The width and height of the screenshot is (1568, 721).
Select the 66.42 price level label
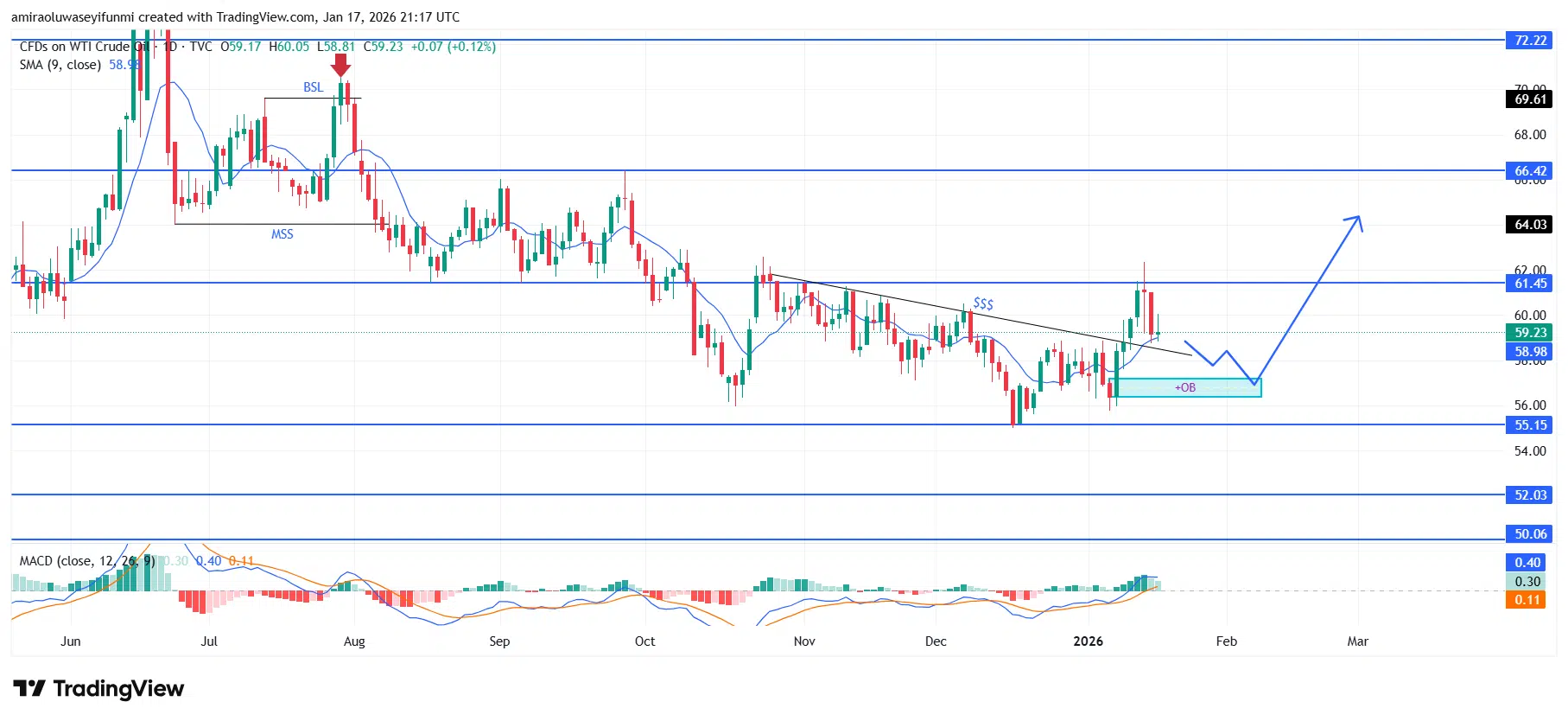1530,171
